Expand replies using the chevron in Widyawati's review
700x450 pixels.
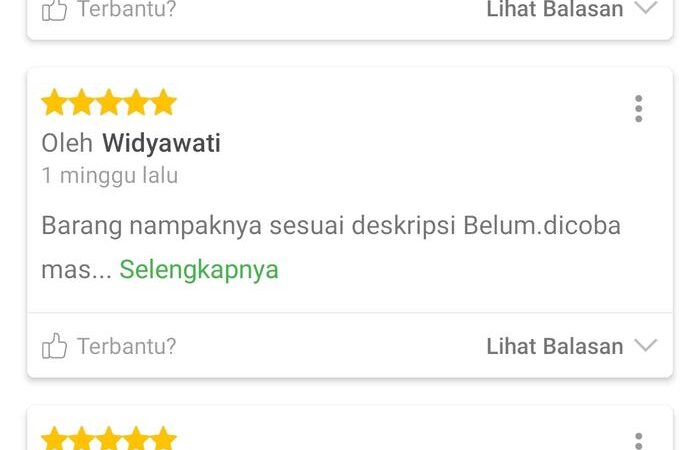[x=646, y=345]
